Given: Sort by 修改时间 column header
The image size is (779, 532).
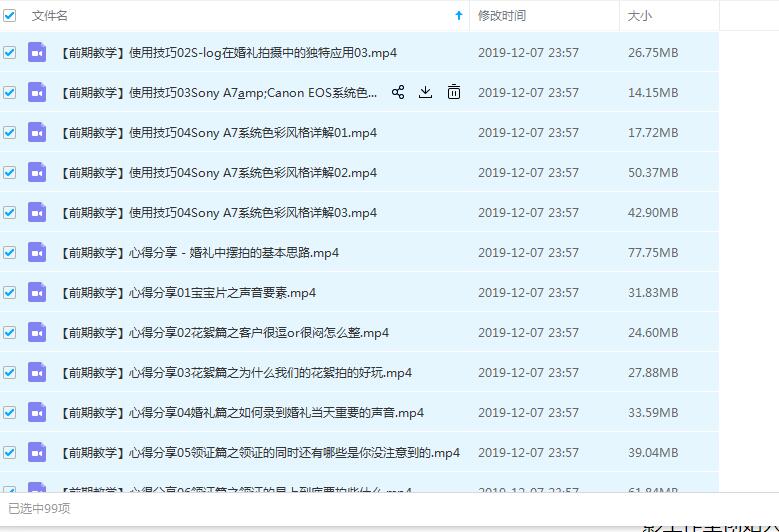Looking at the screenshot, I should pyautogui.click(x=502, y=15).
